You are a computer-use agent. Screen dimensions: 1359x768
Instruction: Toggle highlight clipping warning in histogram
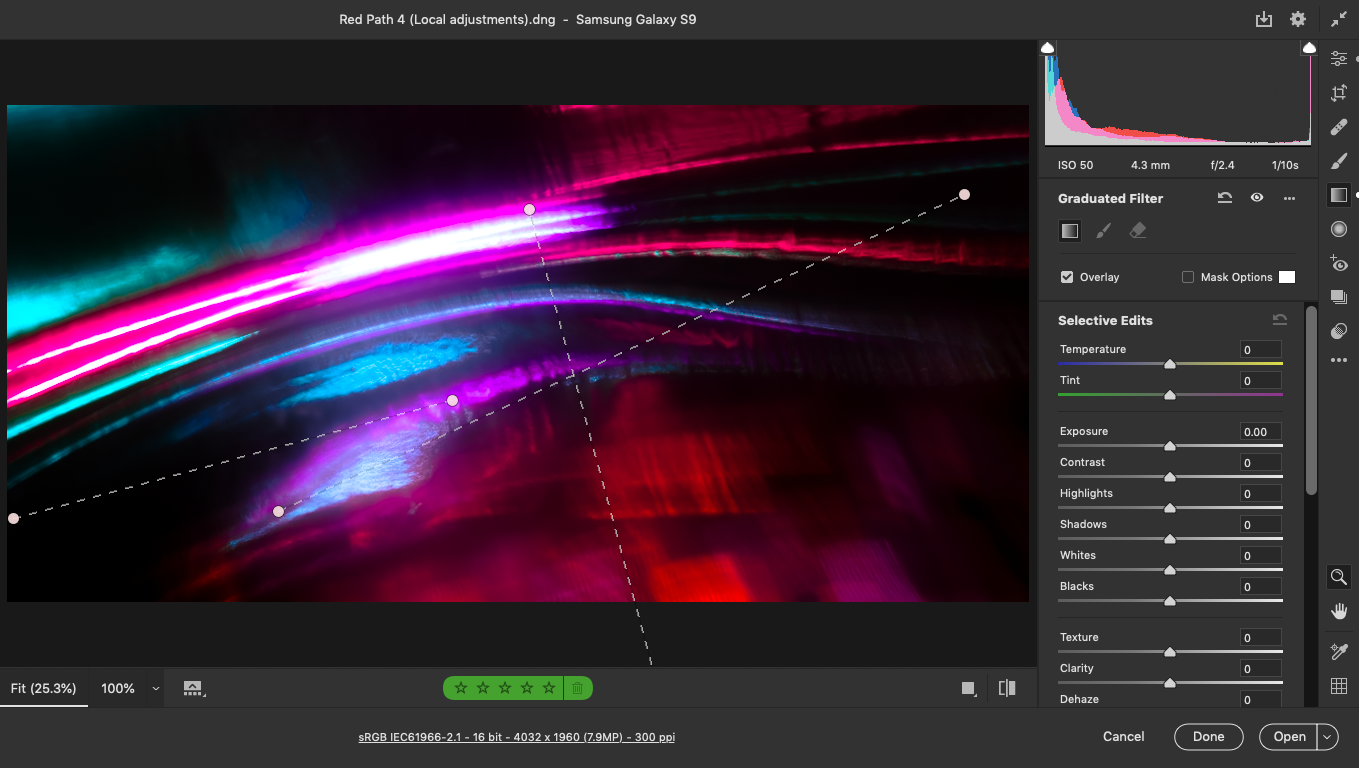(1309, 48)
